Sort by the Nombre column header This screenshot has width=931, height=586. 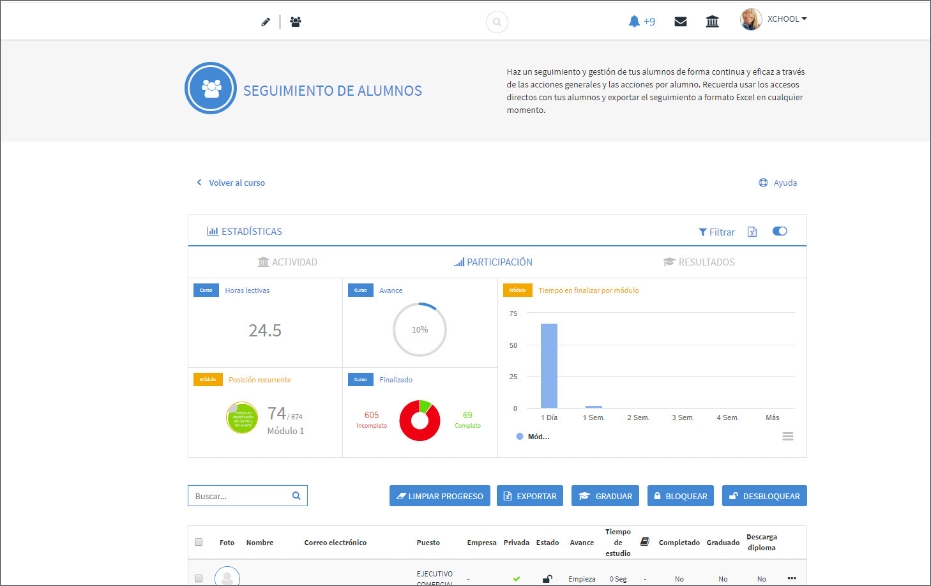[x=259, y=542]
